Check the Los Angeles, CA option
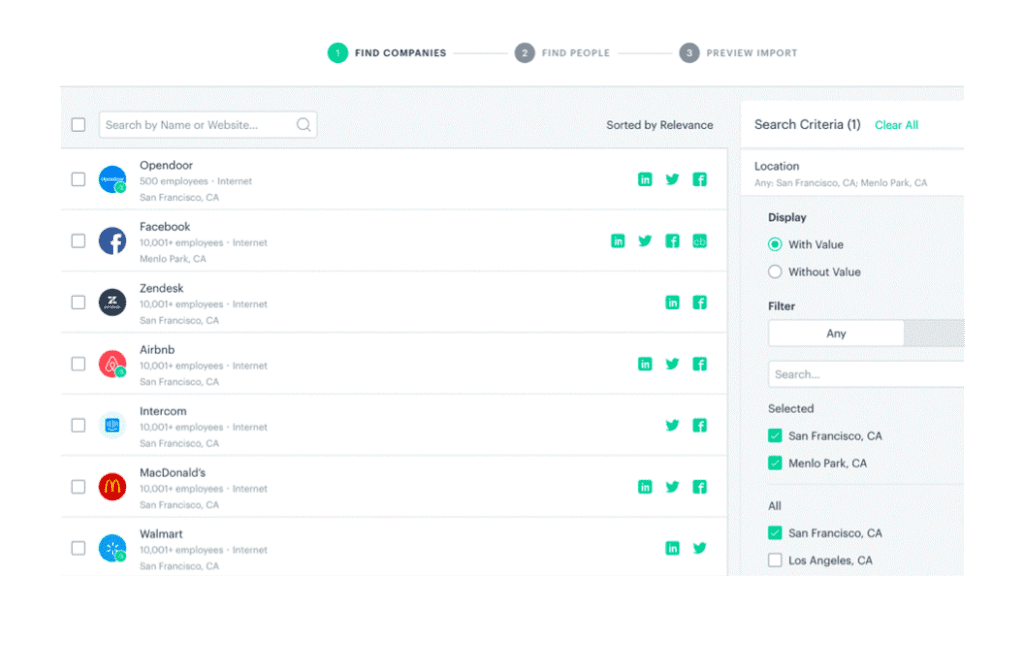The height and width of the screenshot is (671, 1024). [775, 560]
